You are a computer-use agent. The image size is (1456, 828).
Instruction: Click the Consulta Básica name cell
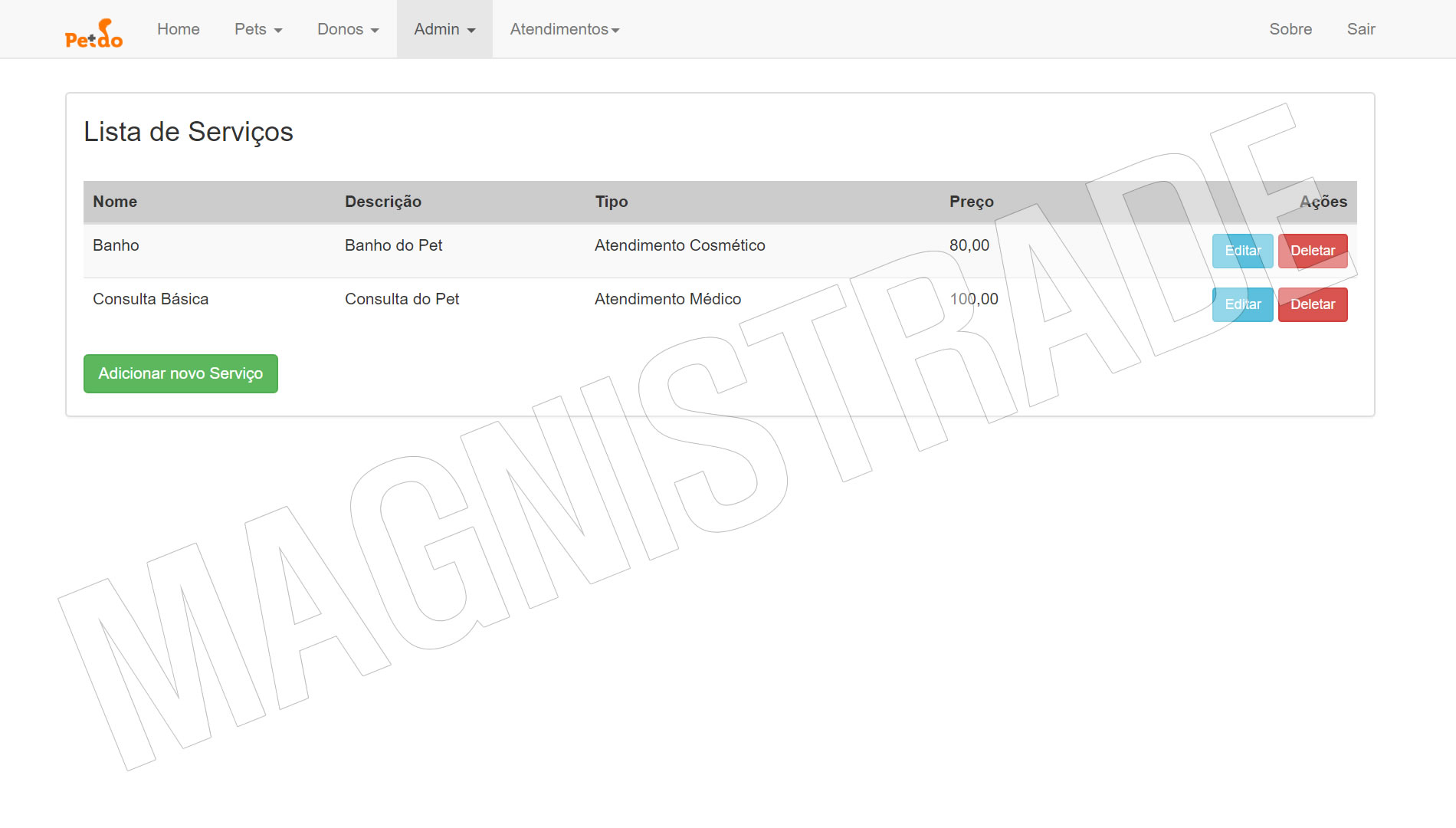(x=150, y=299)
